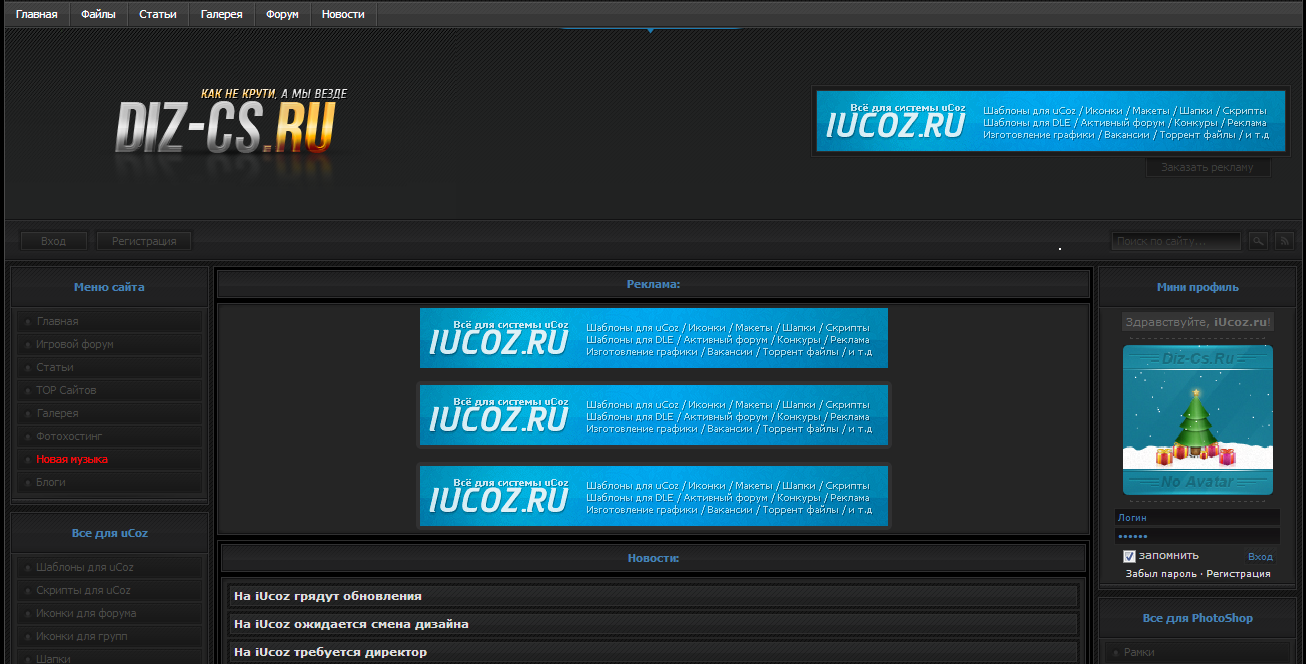Read news 'На iUcoz ожидается смена дизайна'
The width and height of the screenshot is (1306, 664).
click(351, 624)
